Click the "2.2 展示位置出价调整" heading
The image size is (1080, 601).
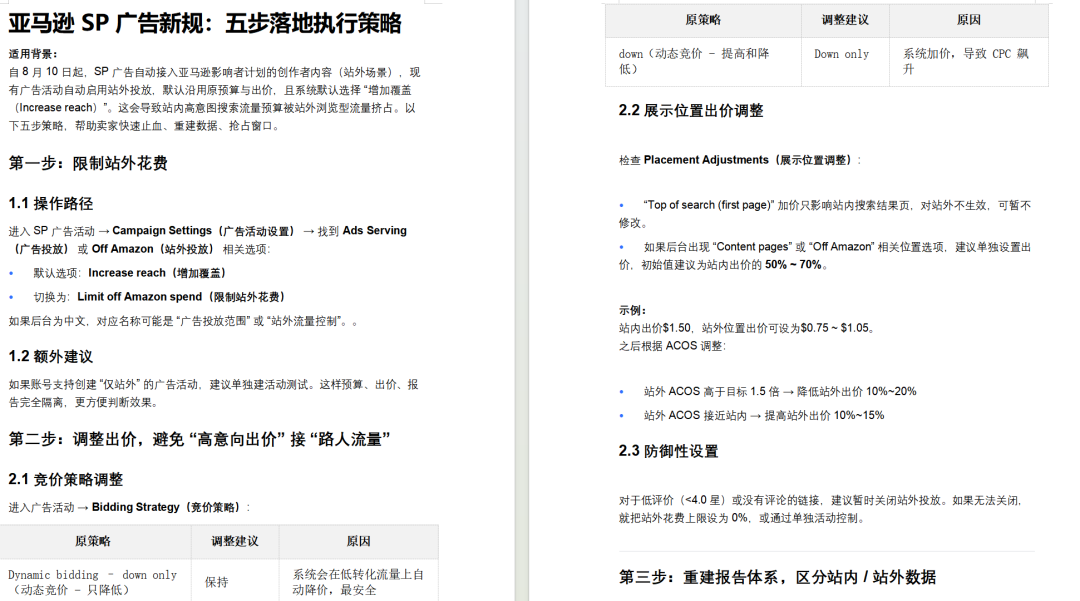click(691, 111)
